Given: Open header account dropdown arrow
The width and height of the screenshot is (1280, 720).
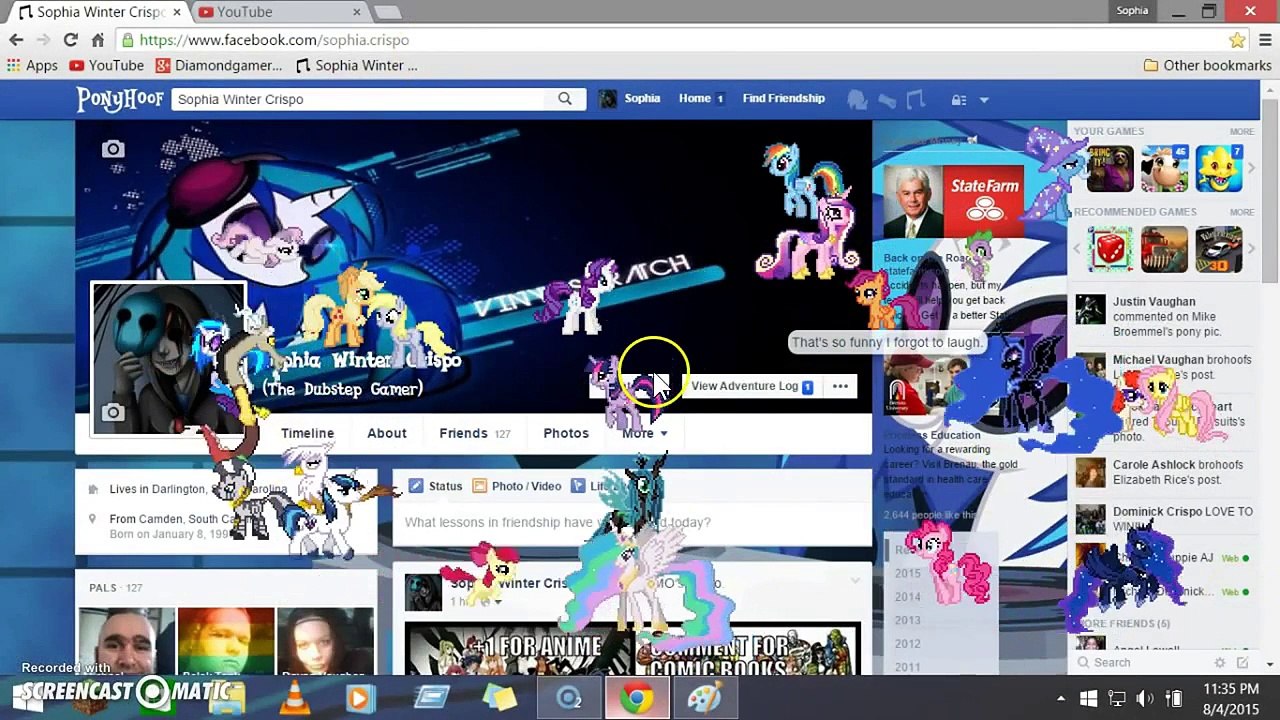Looking at the screenshot, I should (x=984, y=99).
